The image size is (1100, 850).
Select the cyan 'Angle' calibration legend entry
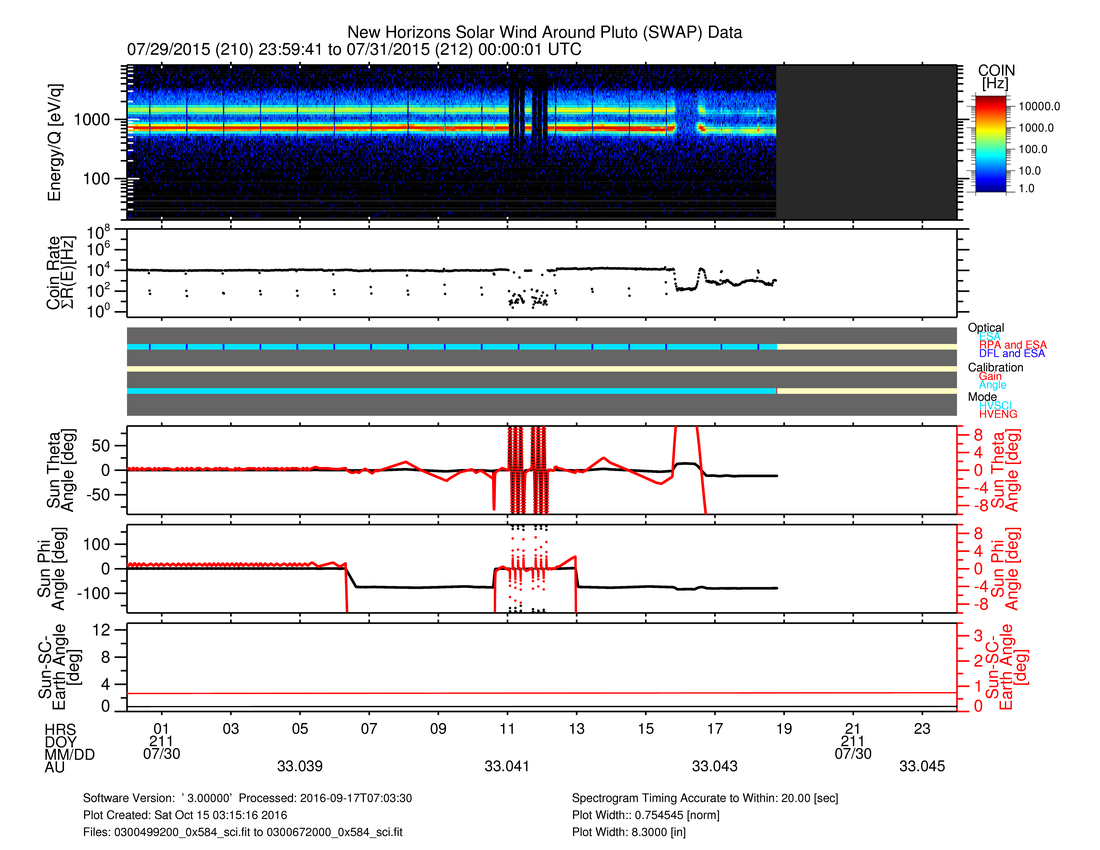[x=993, y=385]
